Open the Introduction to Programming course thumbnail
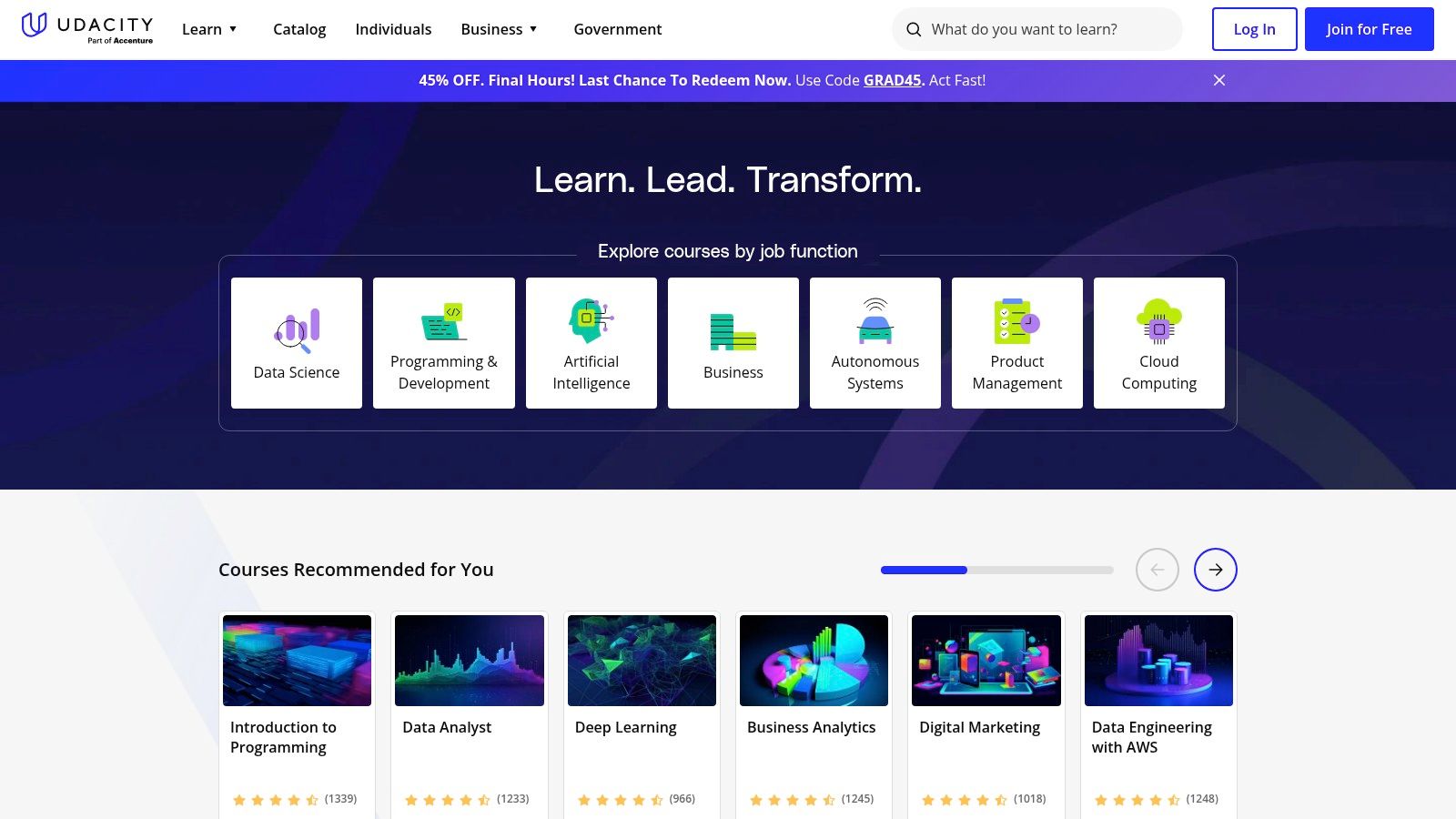 [297, 661]
